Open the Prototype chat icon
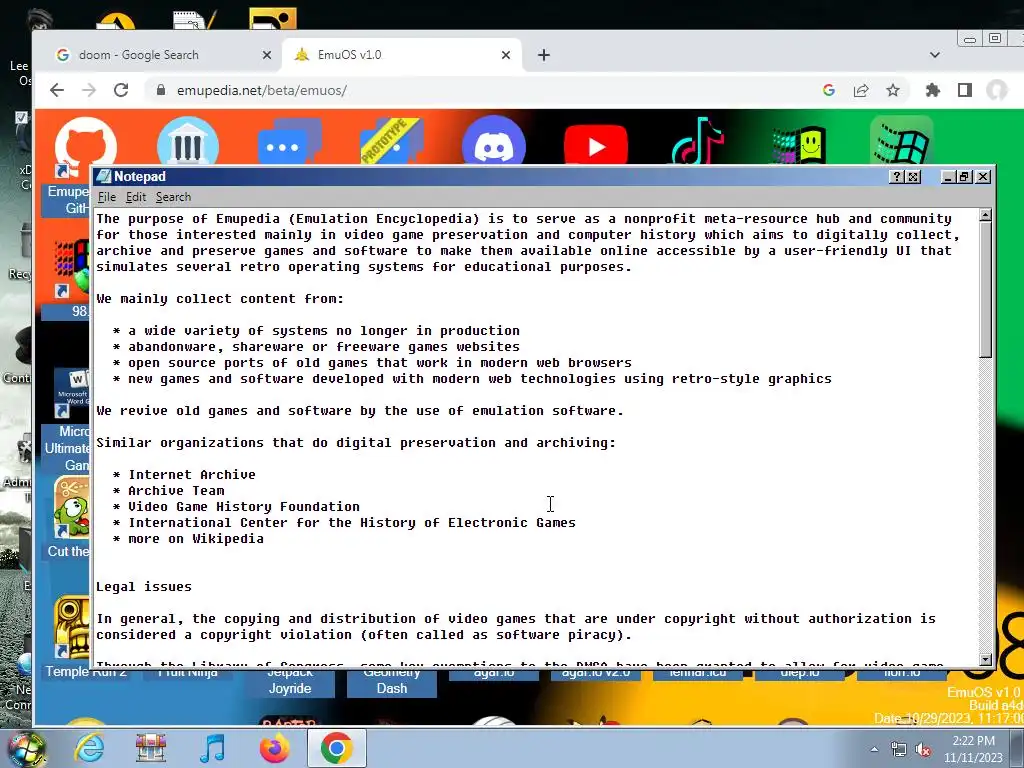1024x768 pixels. click(392, 141)
